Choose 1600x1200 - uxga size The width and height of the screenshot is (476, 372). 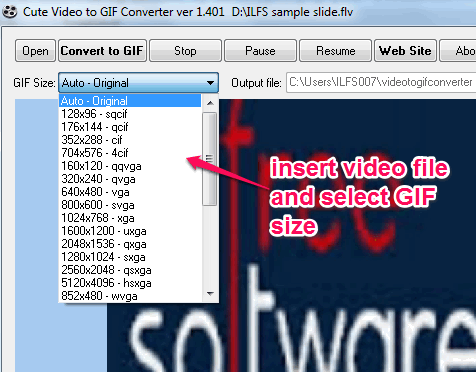[x=130, y=231]
